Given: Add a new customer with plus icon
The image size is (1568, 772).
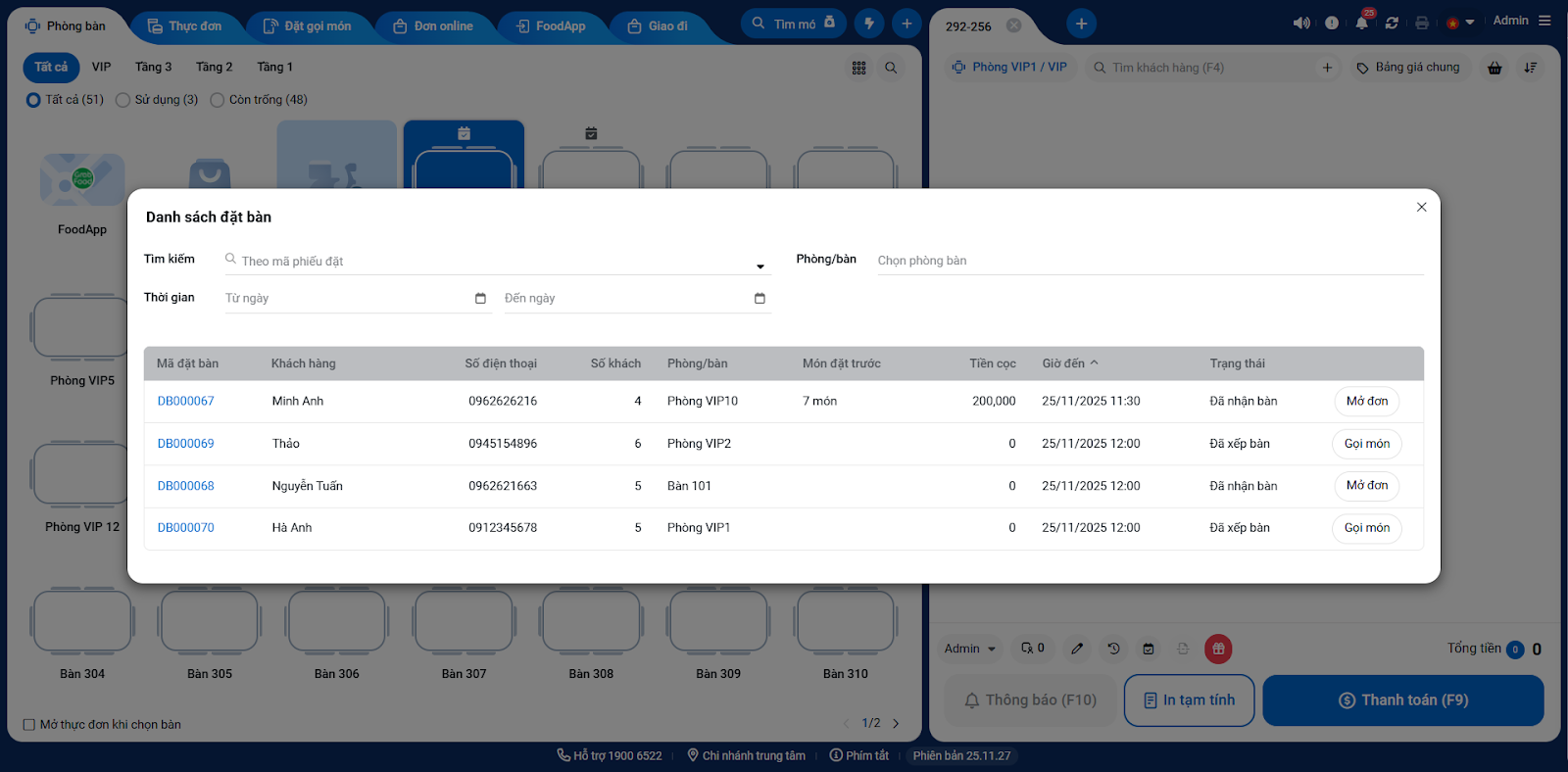Looking at the screenshot, I should pyautogui.click(x=1327, y=68).
